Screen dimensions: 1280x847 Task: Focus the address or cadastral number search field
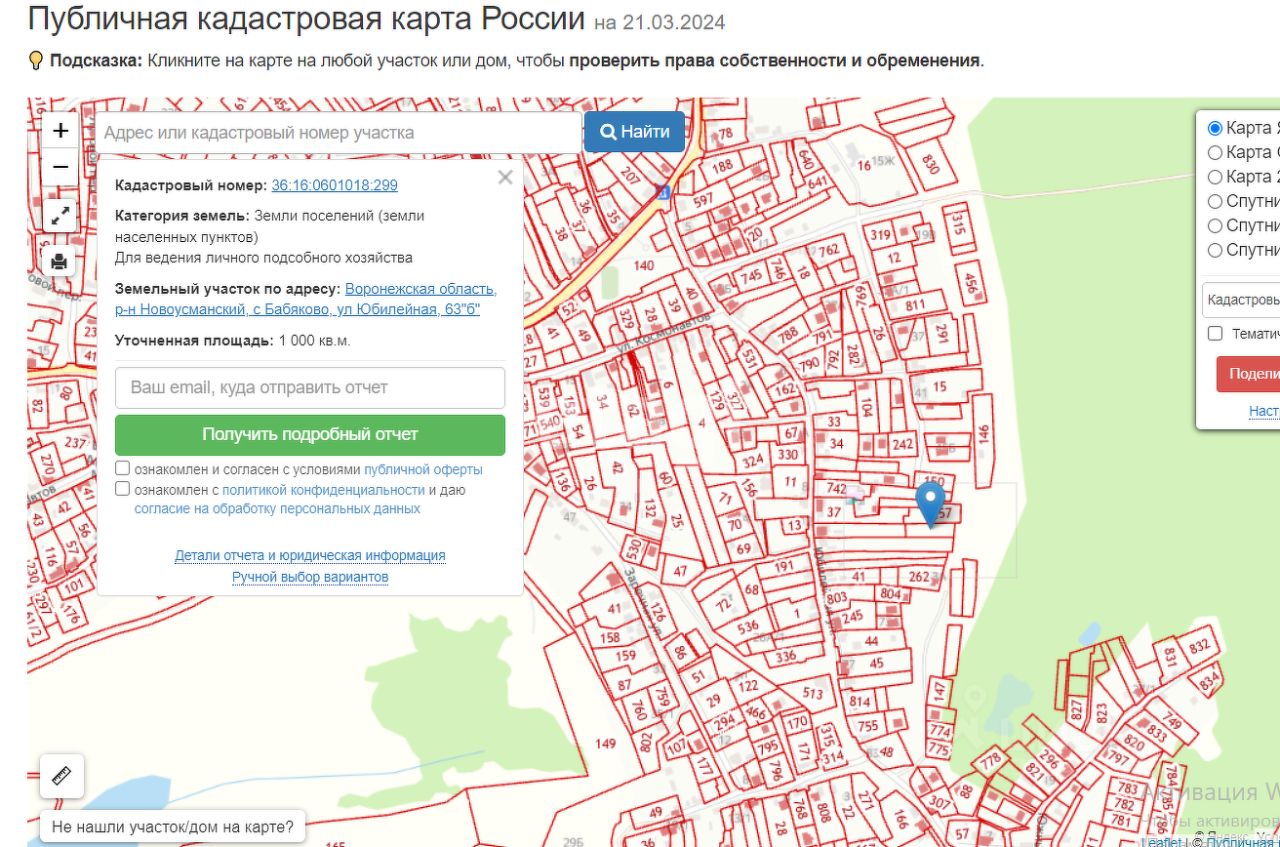click(338, 133)
